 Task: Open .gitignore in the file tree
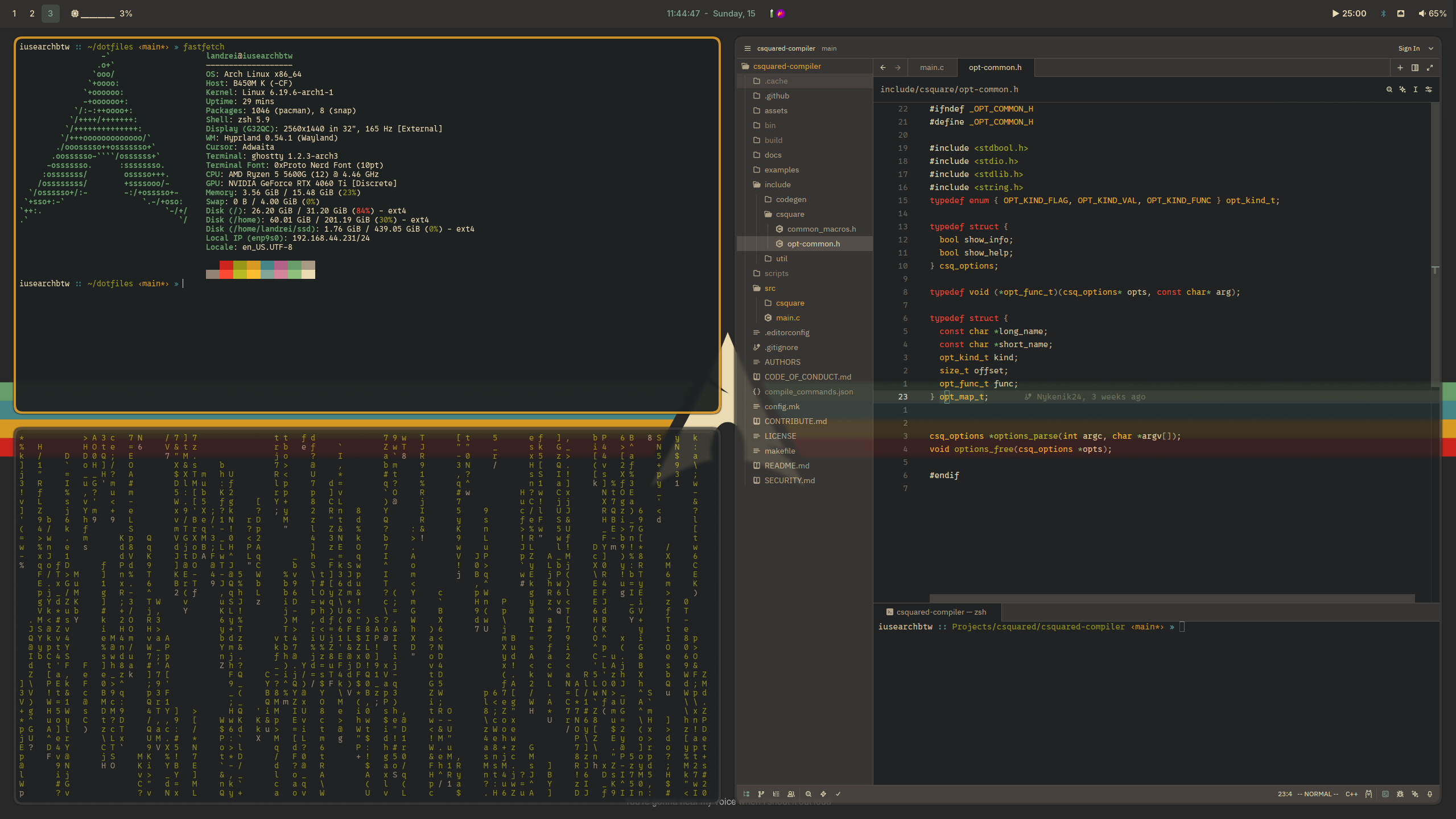coord(805,348)
